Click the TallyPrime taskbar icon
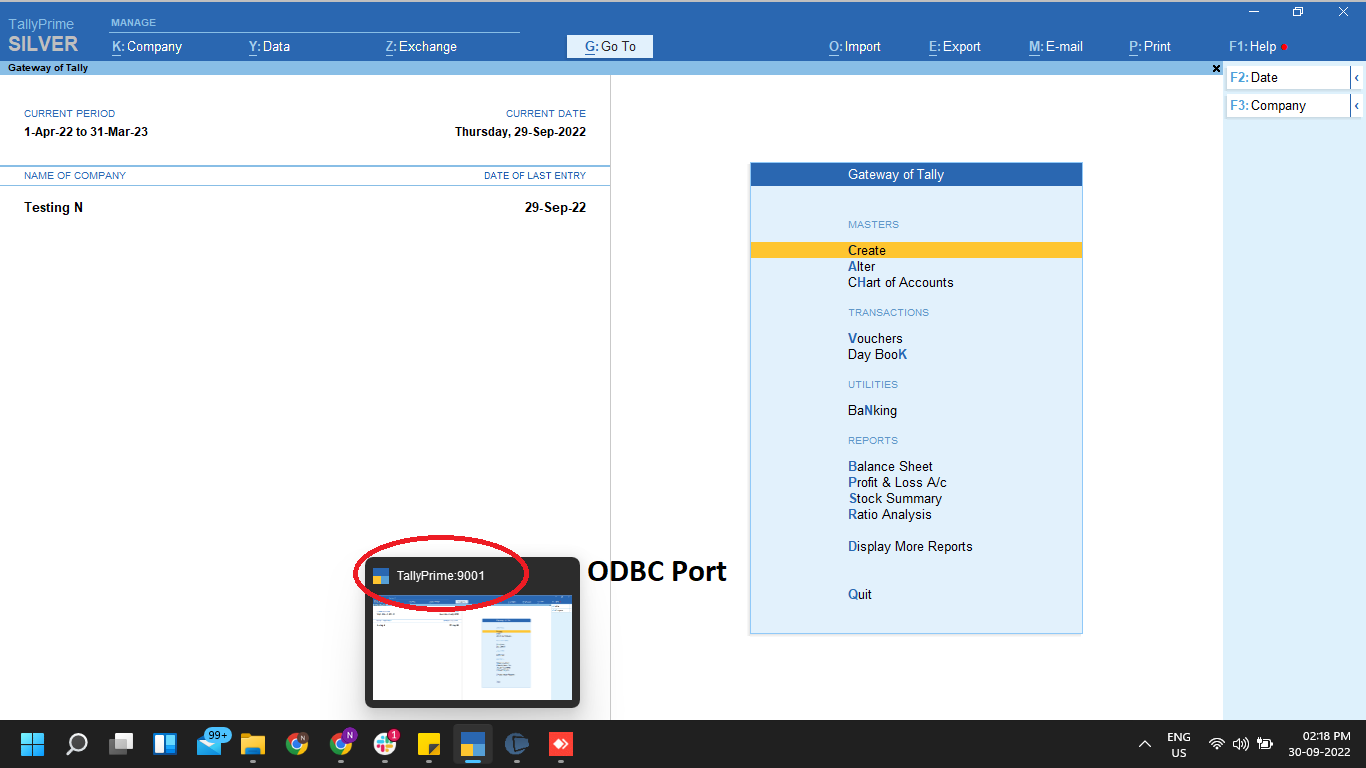Screen dimensions: 1366x768 (x=473, y=744)
